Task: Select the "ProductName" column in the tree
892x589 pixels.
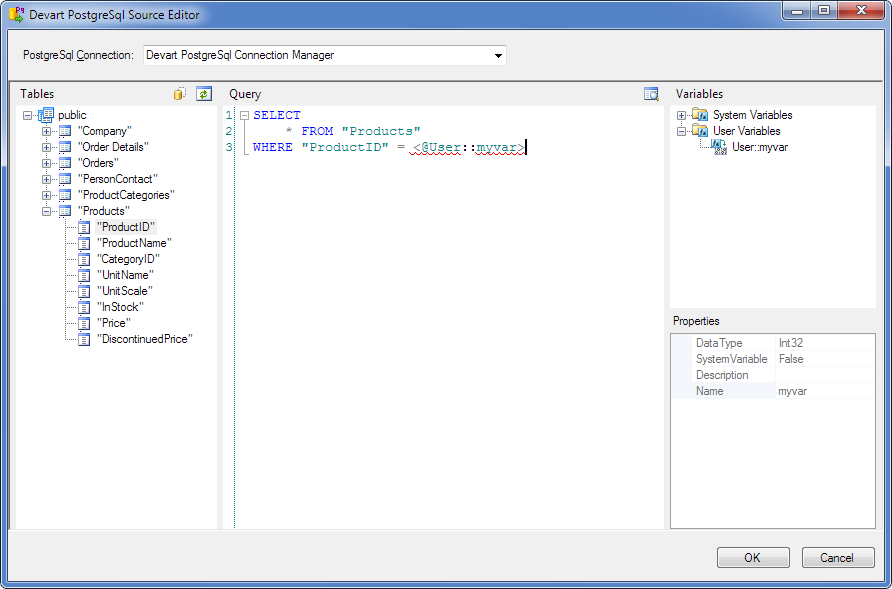Action: (x=134, y=243)
